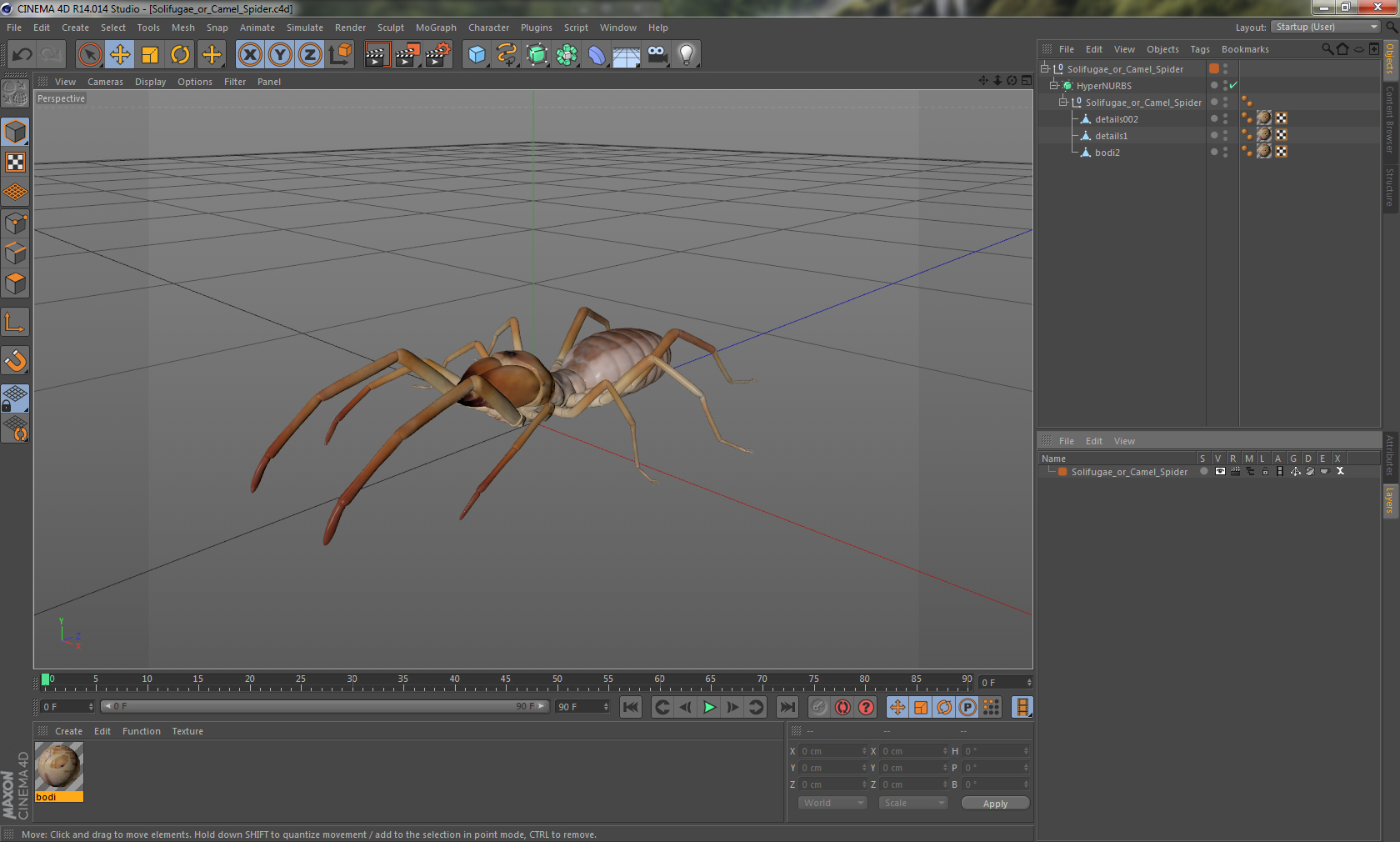Click the Enable Axis icon
Screen dimensions: 1400x842
15,322
